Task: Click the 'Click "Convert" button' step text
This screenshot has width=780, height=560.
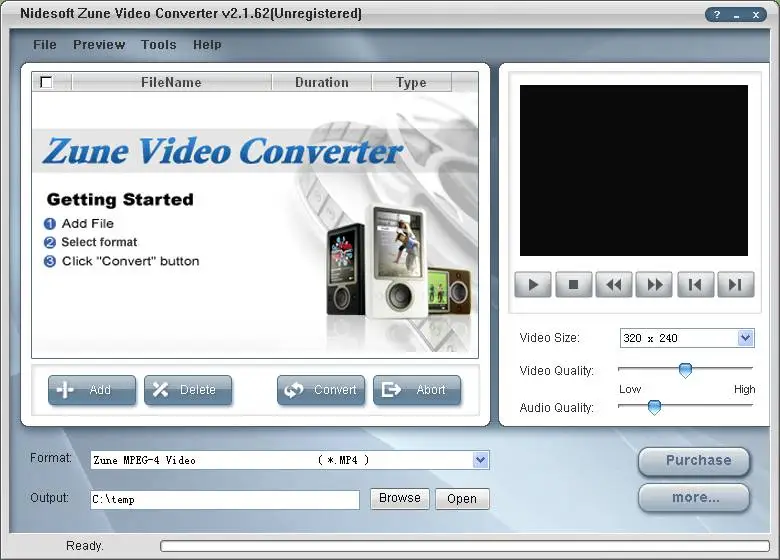Action: click(x=130, y=261)
